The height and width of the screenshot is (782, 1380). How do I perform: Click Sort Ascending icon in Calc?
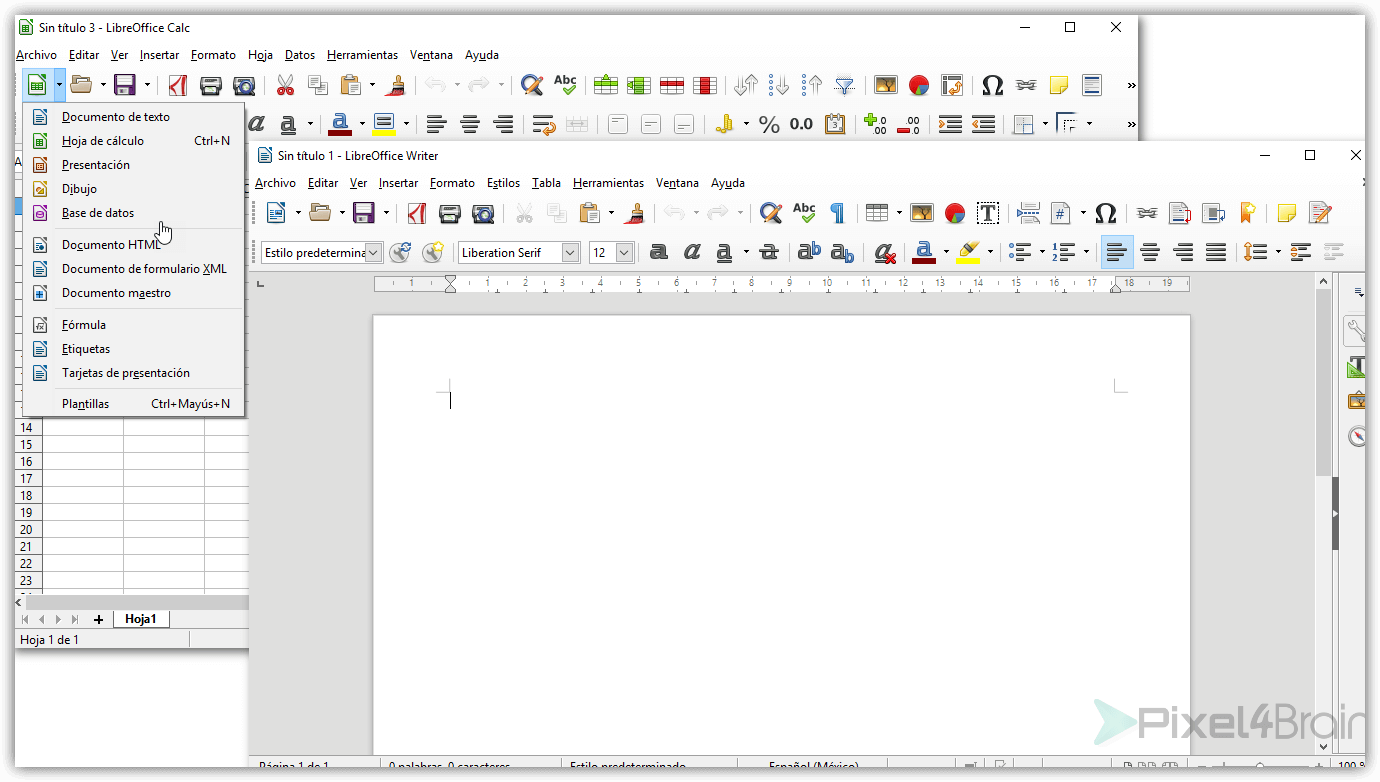click(x=779, y=86)
